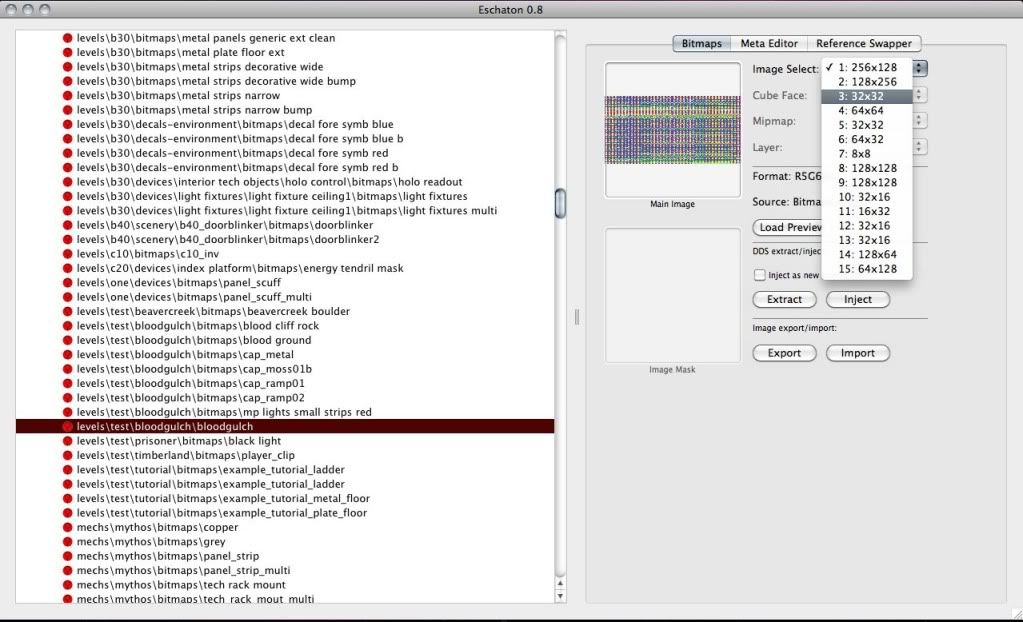Click the scrollbar up arrow of tag list

click(x=560, y=583)
